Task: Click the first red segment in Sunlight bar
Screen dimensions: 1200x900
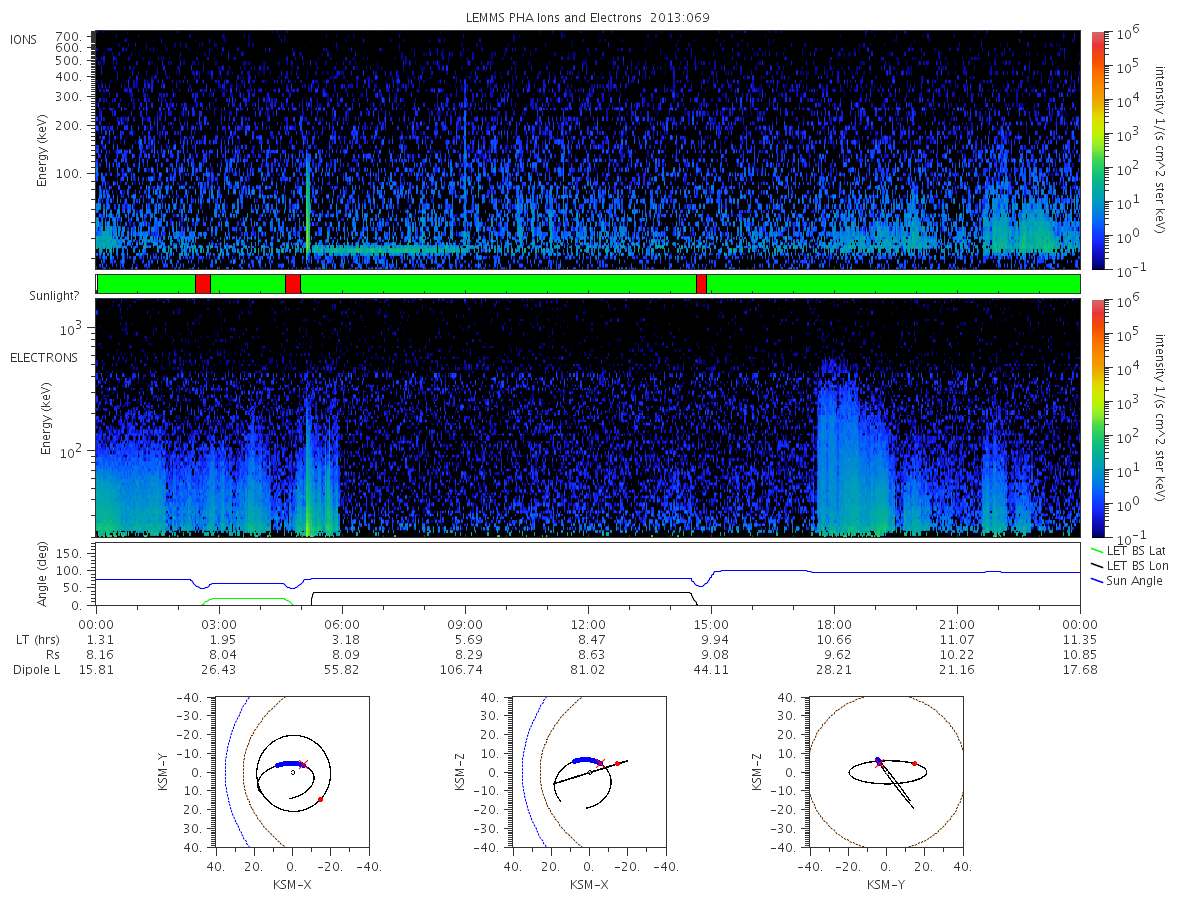Action: point(202,284)
